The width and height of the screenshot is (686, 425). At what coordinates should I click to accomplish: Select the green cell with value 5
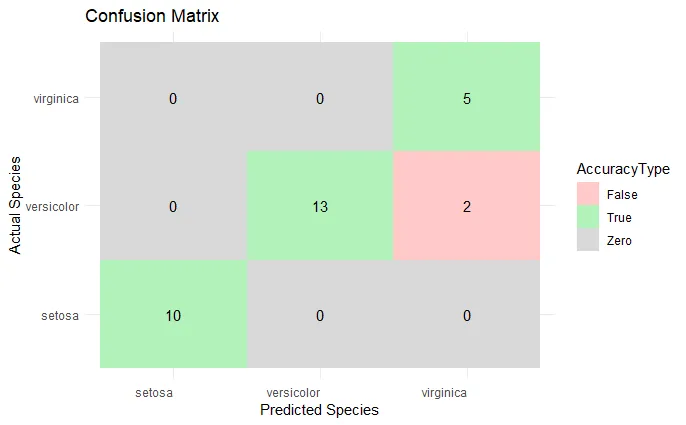coord(467,98)
